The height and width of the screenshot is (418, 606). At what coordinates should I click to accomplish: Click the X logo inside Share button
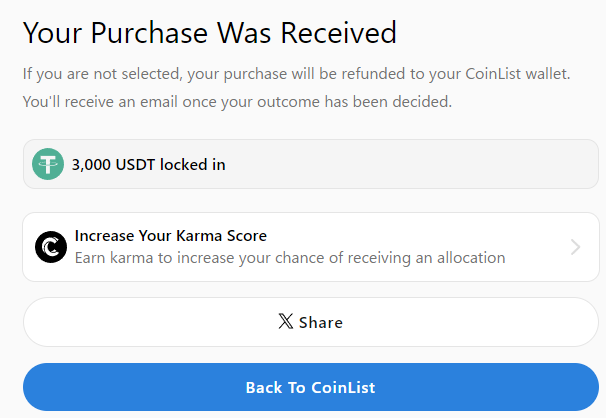click(x=286, y=321)
